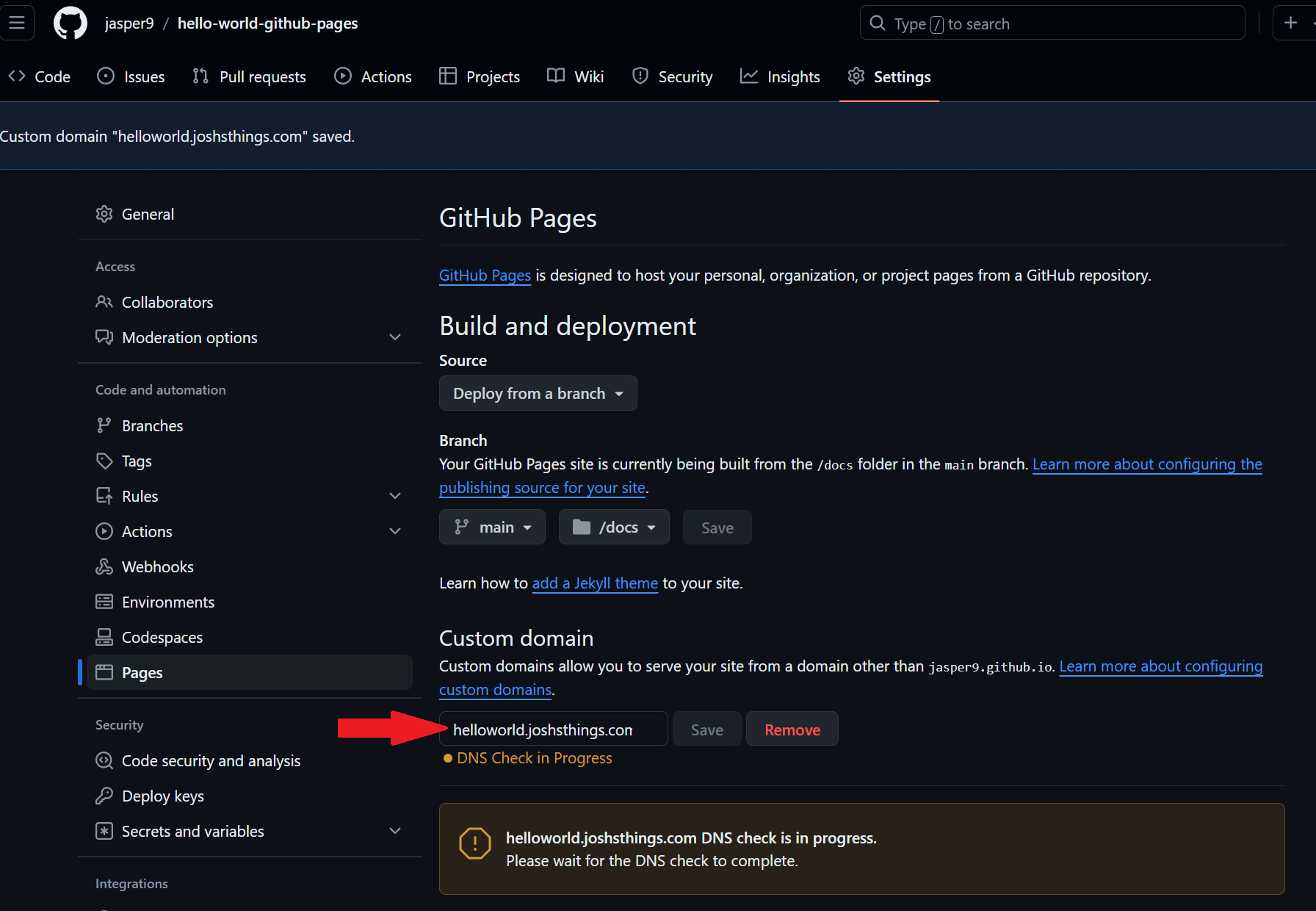Select the Security shield icon

pos(640,76)
